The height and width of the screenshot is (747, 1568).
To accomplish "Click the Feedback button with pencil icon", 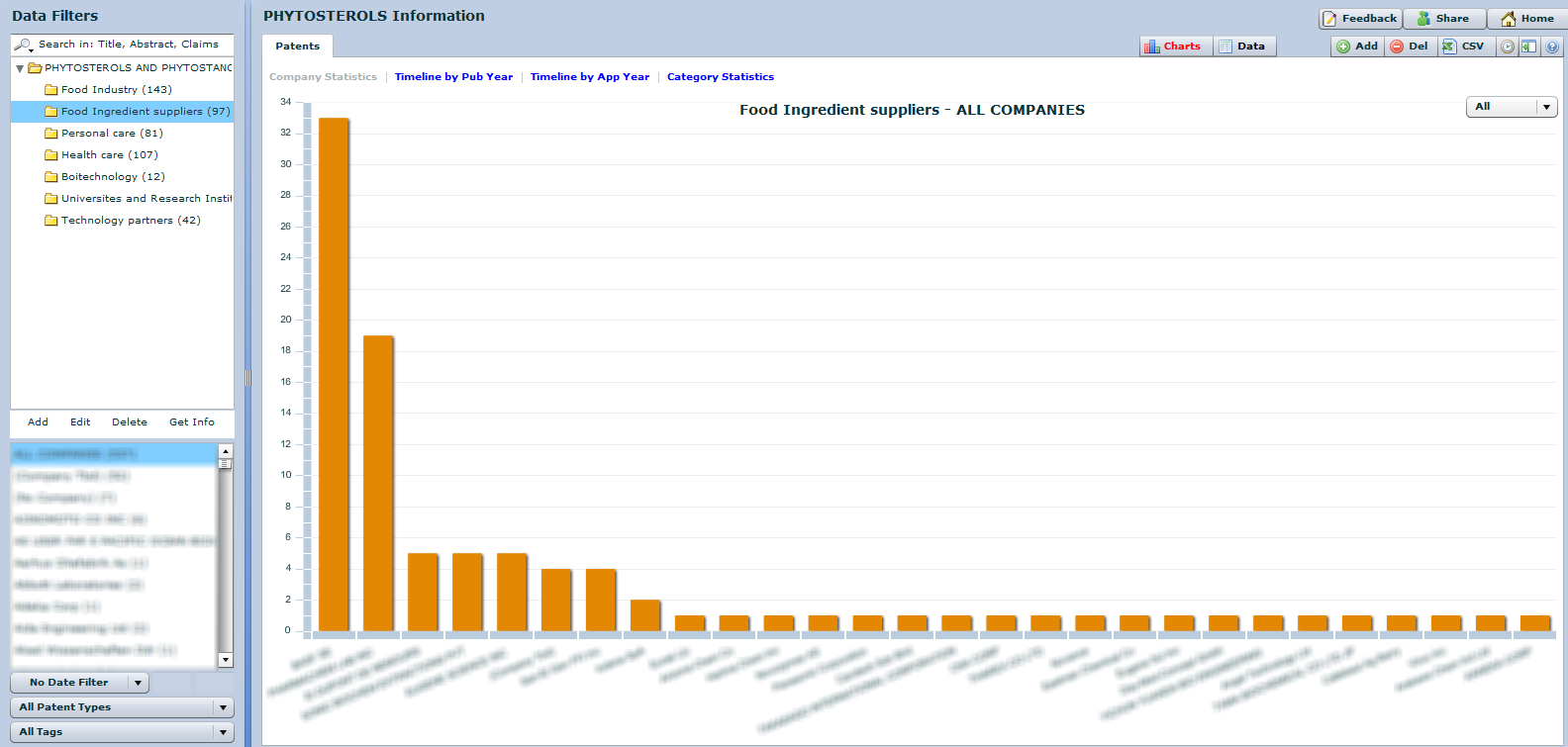I will pyautogui.click(x=1360, y=19).
